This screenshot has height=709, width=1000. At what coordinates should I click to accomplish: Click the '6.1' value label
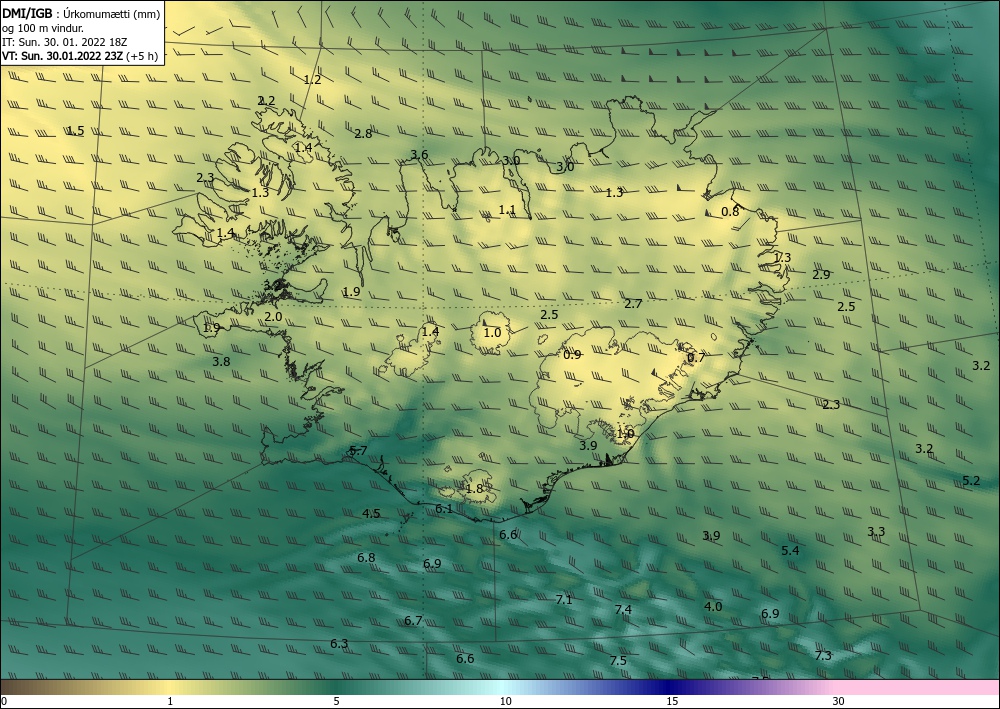(443, 509)
